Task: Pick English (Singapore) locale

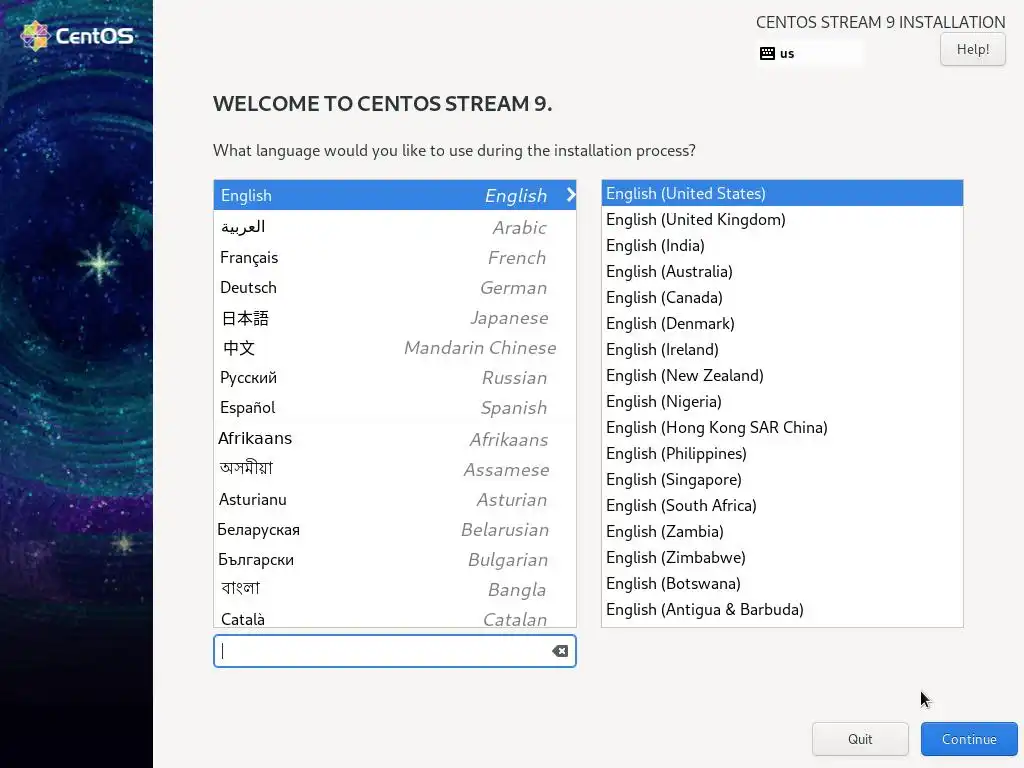Action: 782,479
